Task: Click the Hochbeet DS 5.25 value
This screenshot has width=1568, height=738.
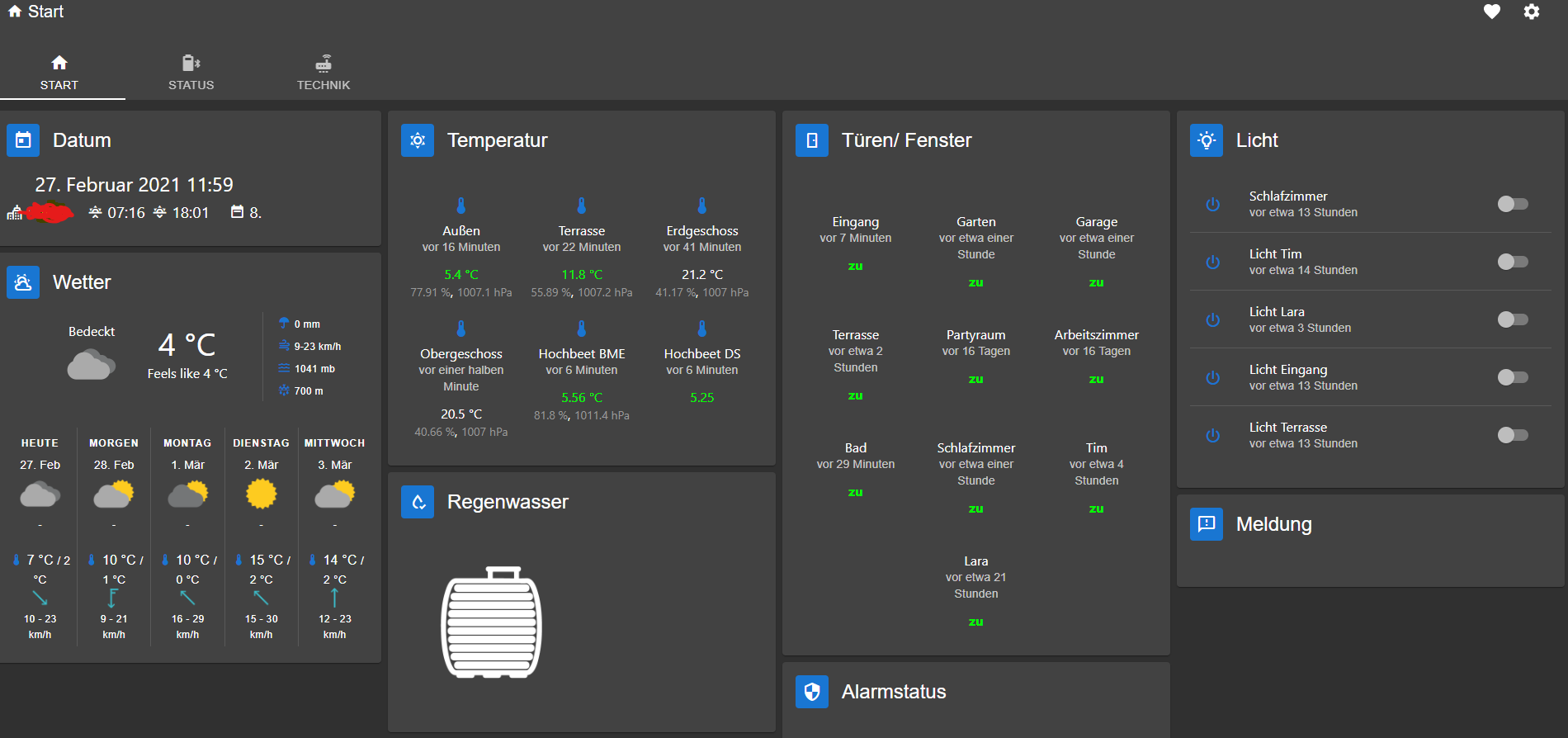Action: point(702,397)
